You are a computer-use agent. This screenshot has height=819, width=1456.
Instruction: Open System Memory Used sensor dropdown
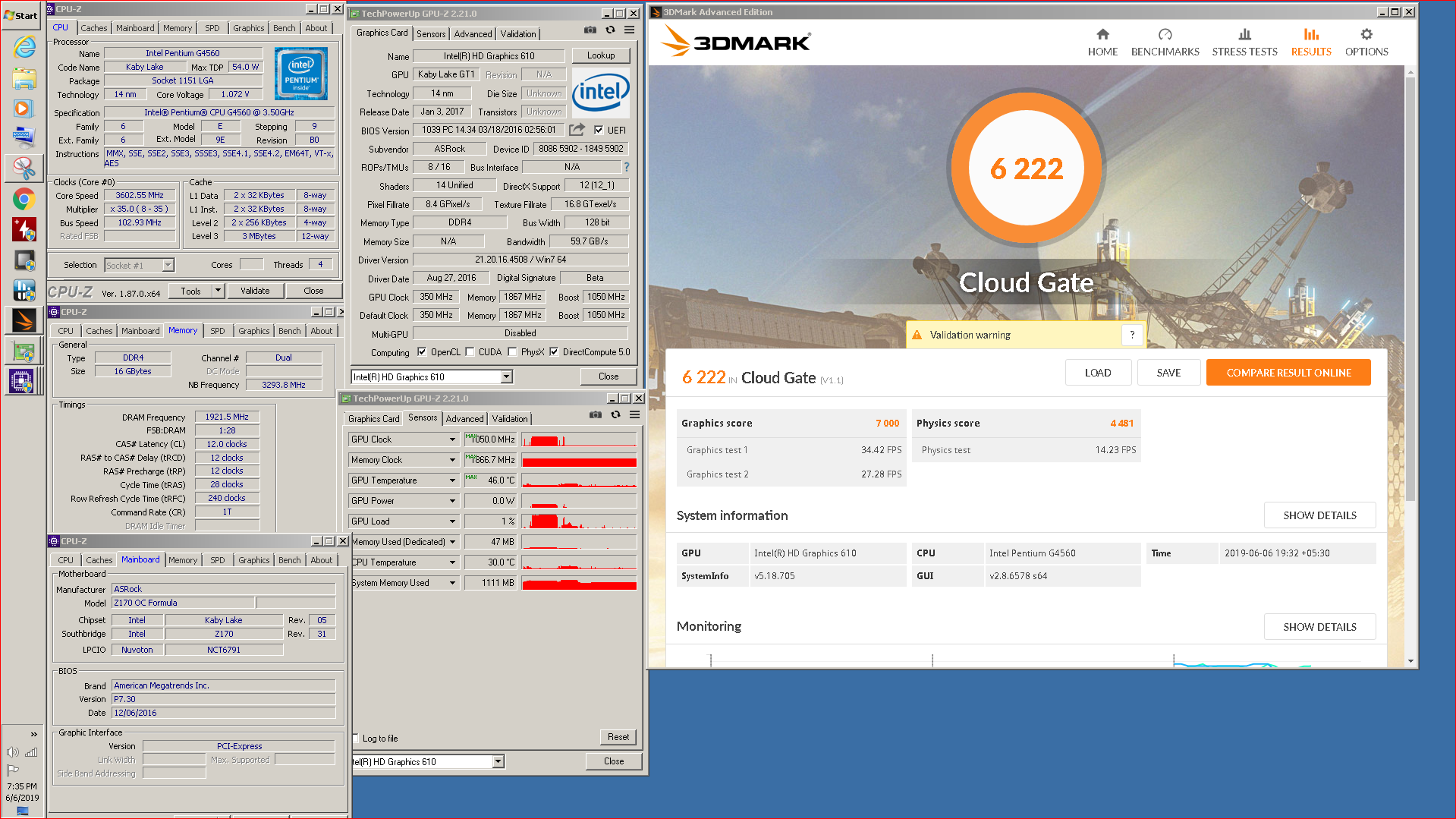coord(452,583)
